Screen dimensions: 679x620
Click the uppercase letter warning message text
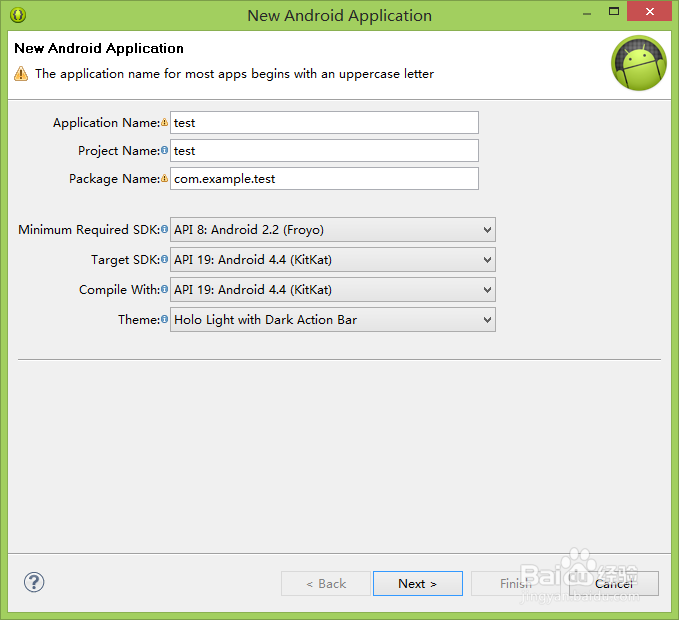[x=234, y=74]
